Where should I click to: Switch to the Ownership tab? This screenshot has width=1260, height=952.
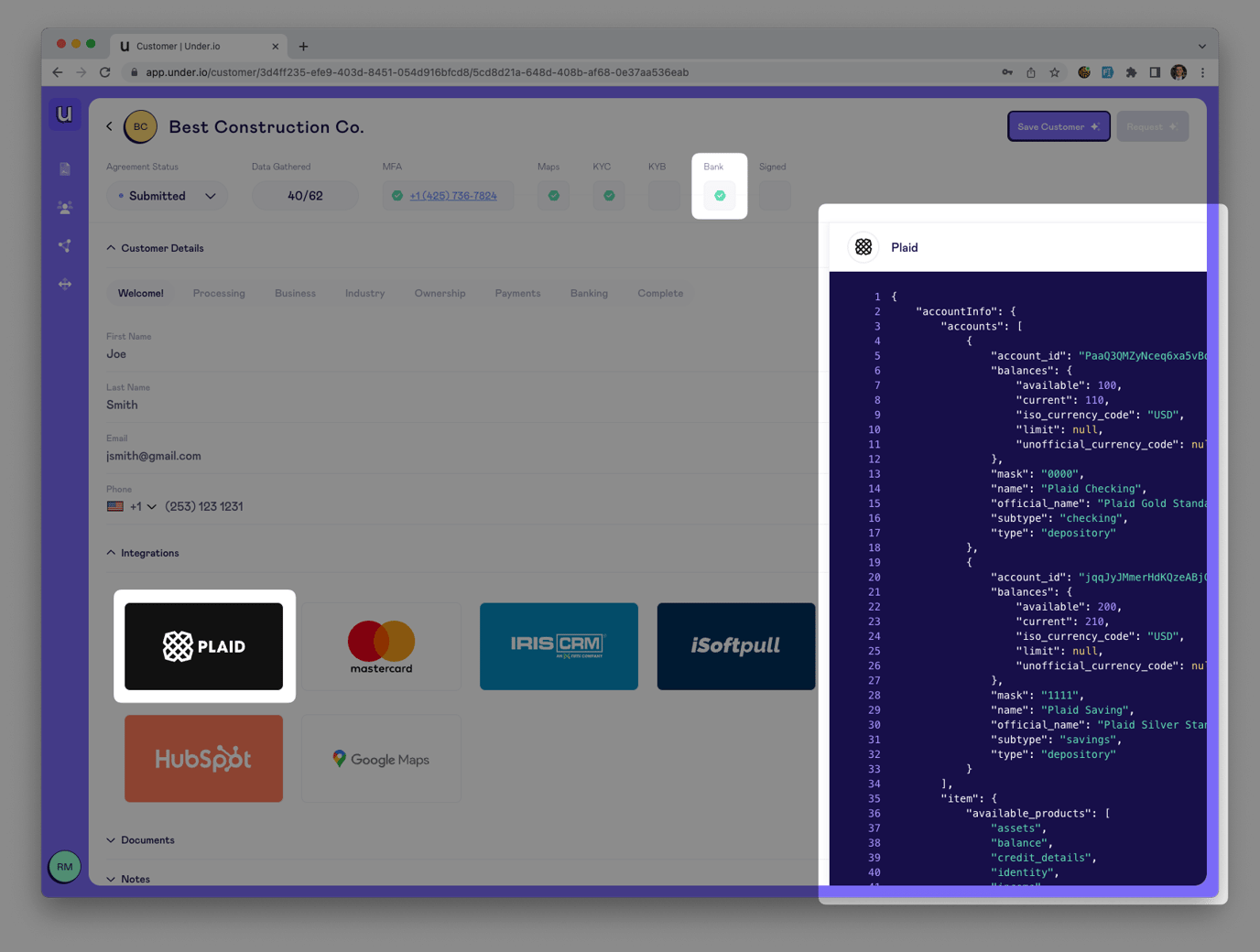pos(440,293)
